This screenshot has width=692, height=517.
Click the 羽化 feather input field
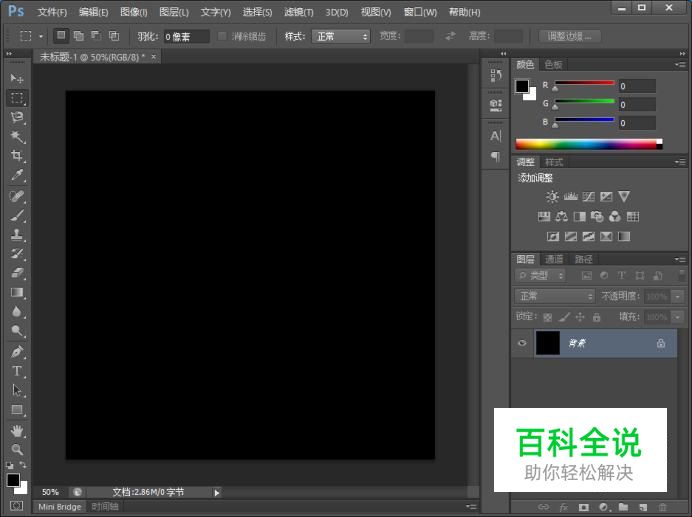(x=187, y=36)
